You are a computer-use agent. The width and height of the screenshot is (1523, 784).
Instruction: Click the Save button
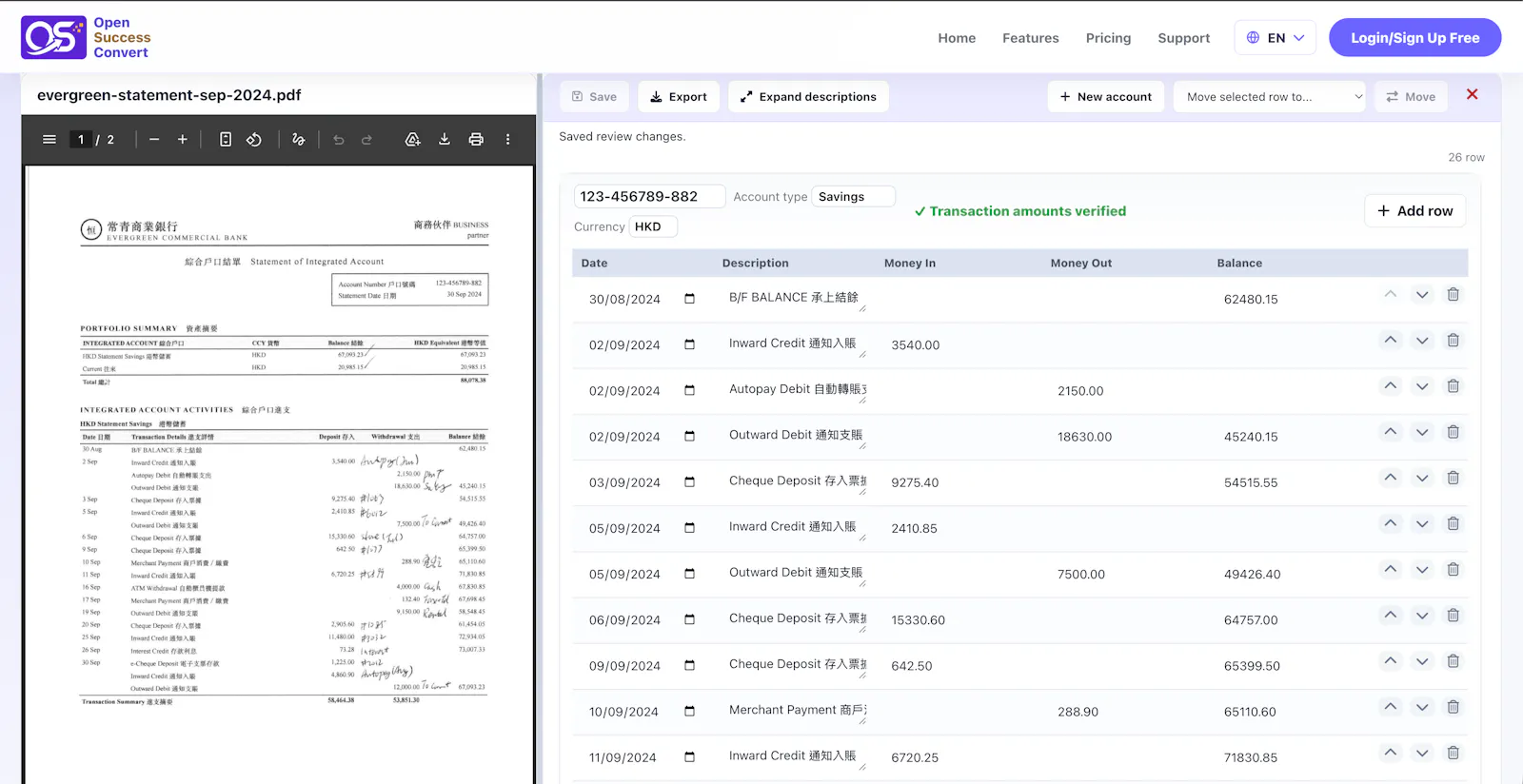594,96
